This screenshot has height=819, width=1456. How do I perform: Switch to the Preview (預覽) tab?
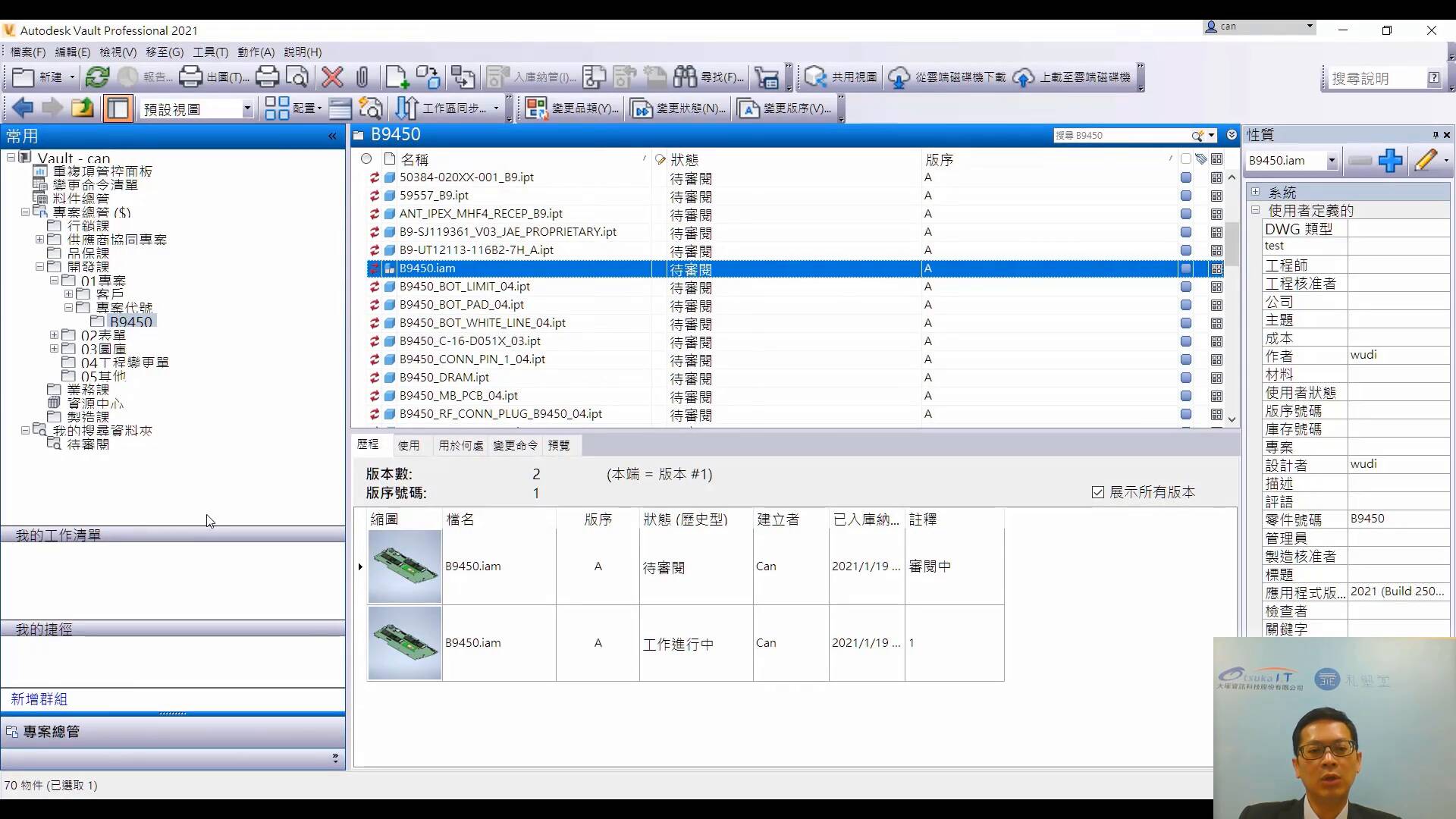coord(559,445)
